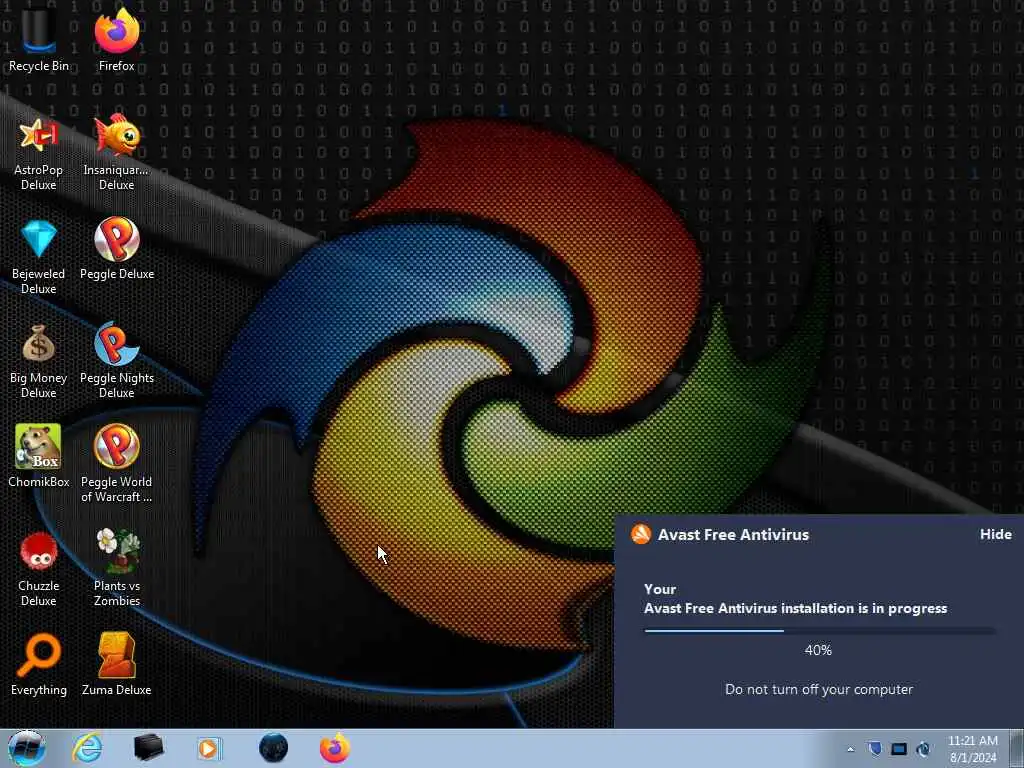
Task: Click the 'Avast Free Antivirus' popup title
Action: pyautogui.click(x=733, y=534)
